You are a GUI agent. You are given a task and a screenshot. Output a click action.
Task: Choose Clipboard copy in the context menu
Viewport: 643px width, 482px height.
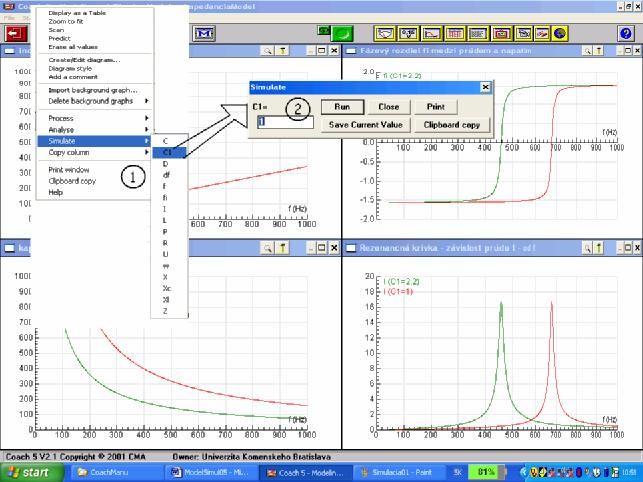point(72,181)
